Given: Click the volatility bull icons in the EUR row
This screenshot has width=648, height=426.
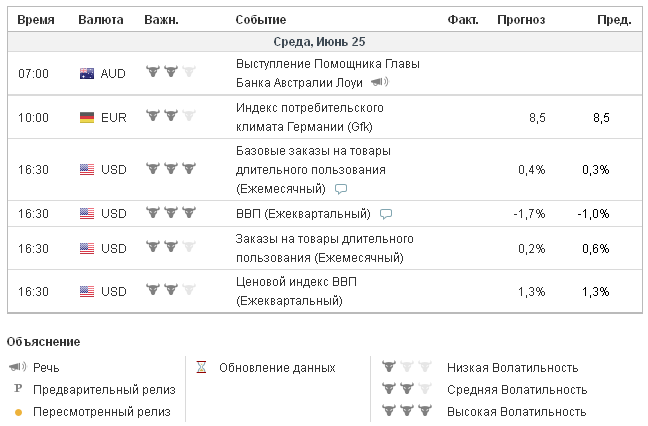Looking at the screenshot, I should [169, 116].
